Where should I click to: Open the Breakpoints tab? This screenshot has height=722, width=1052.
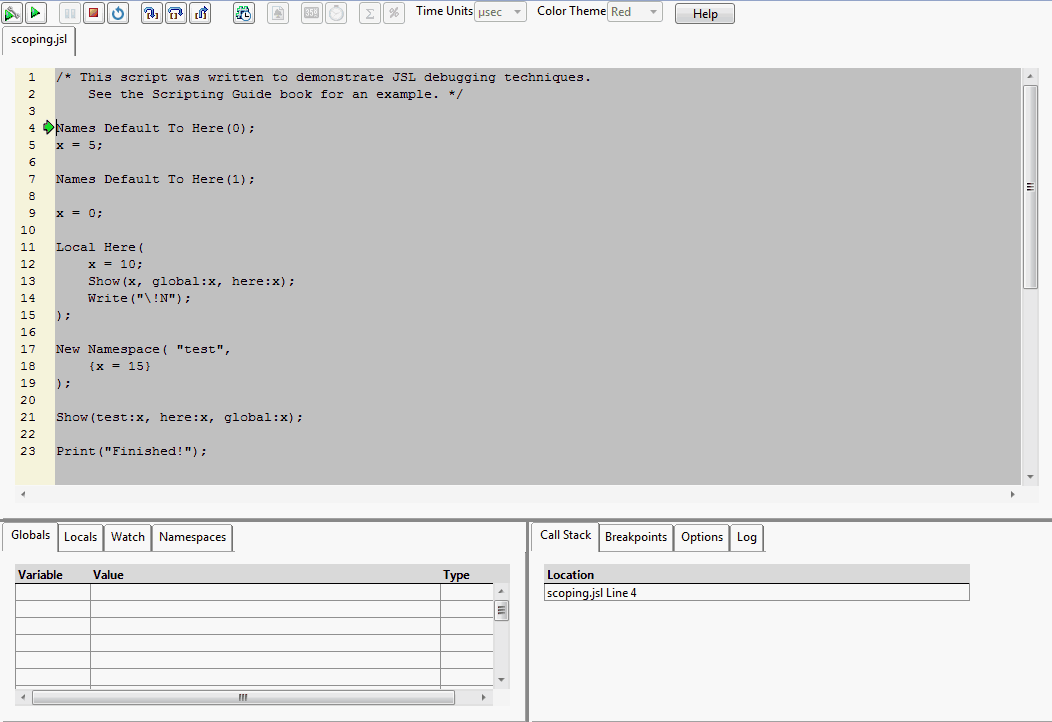(636, 537)
